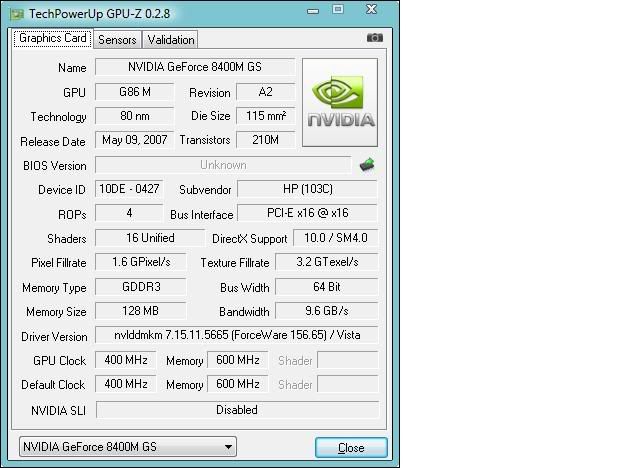640x468 pixels.
Task: Click the 'Texture Fillrate' label
Action: tap(235, 263)
